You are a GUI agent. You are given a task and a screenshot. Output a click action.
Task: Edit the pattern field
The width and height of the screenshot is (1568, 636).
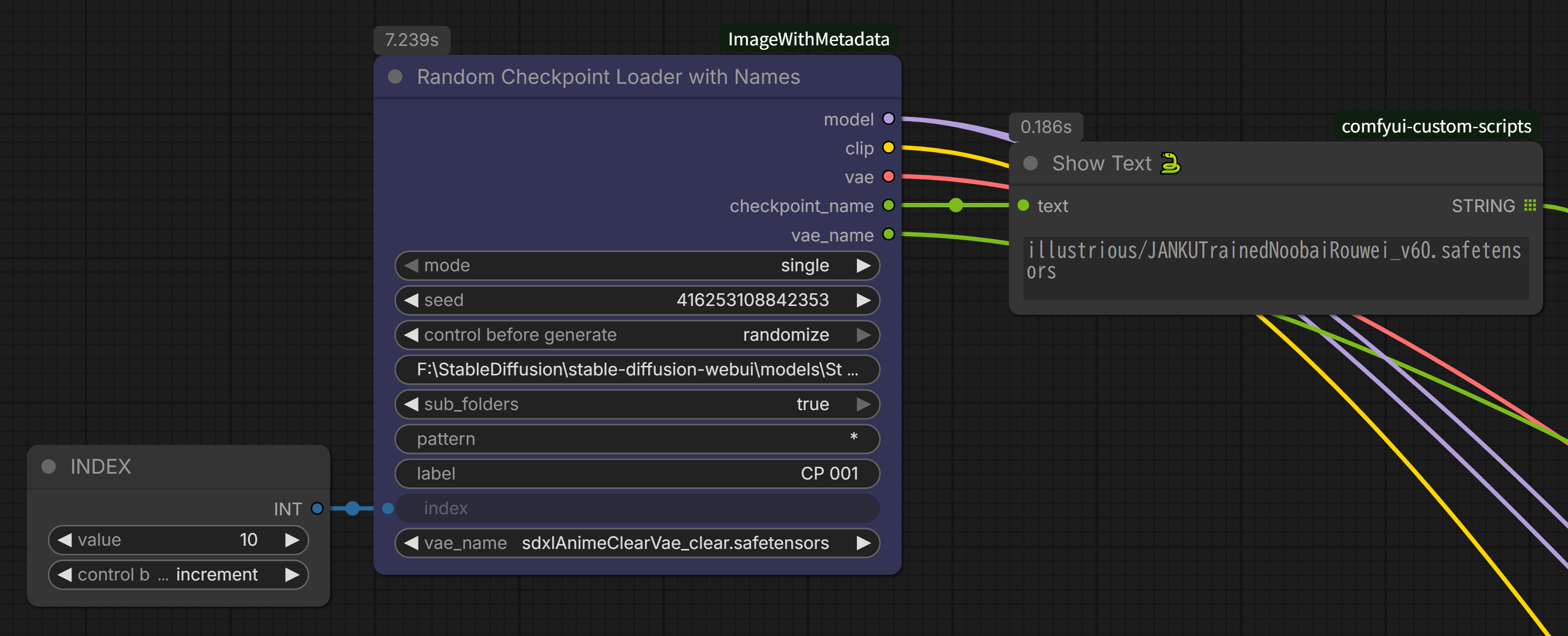point(637,439)
